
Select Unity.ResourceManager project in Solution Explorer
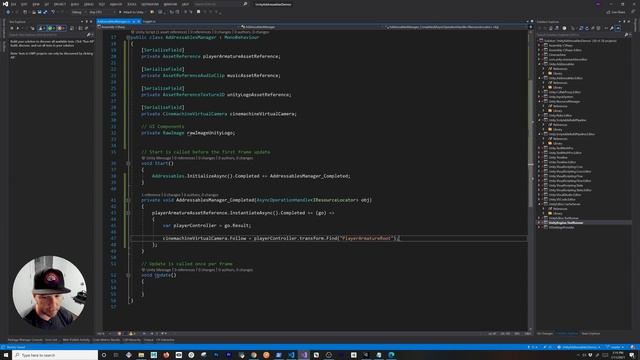click(564, 101)
